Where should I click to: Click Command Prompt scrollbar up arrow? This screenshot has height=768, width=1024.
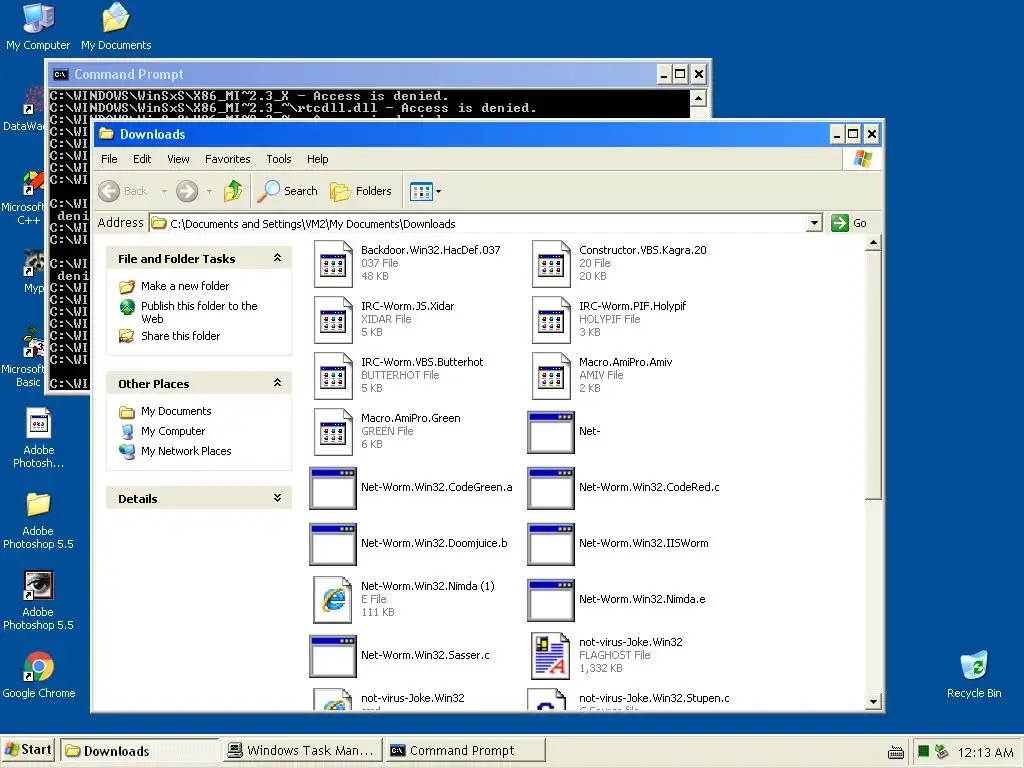pos(697,99)
